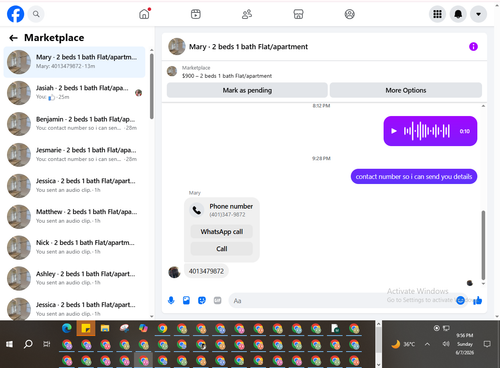Click the Facebook logo
Image resolution: width=500 pixels, height=368 pixels.
(x=15, y=14)
